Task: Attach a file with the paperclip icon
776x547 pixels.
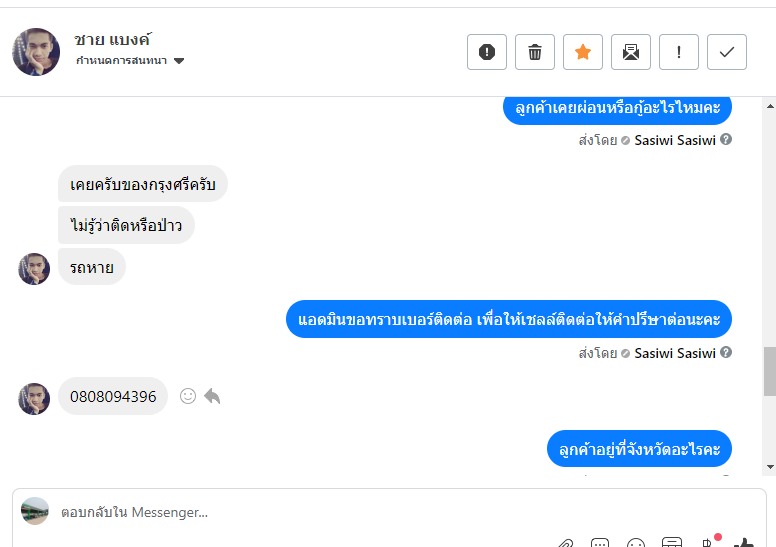Action: [566, 543]
